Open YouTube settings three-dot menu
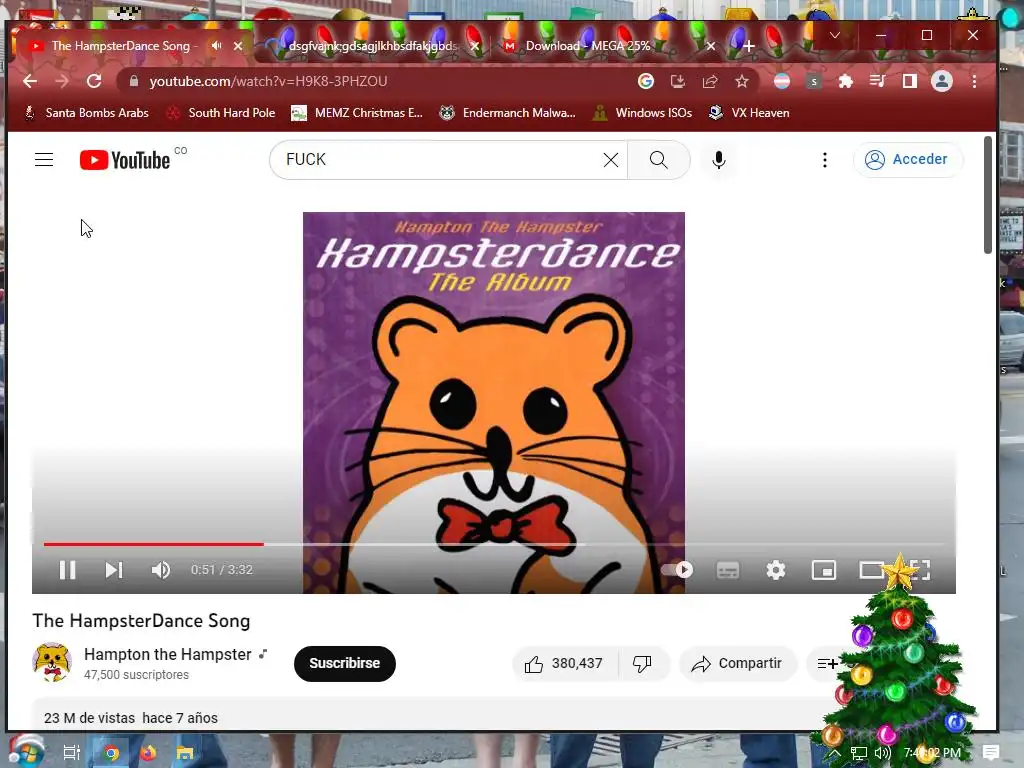The width and height of the screenshot is (1024, 768). coord(825,160)
